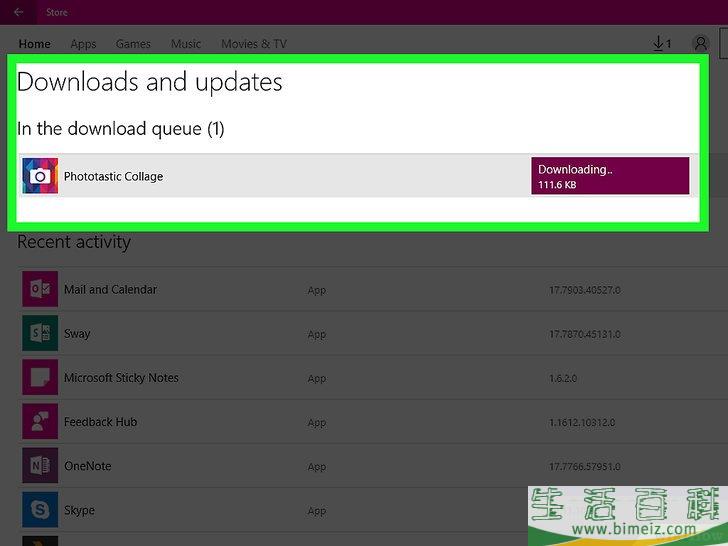Switch to the Apps tab
The height and width of the screenshot is (546, 728).
click(83, 44)
